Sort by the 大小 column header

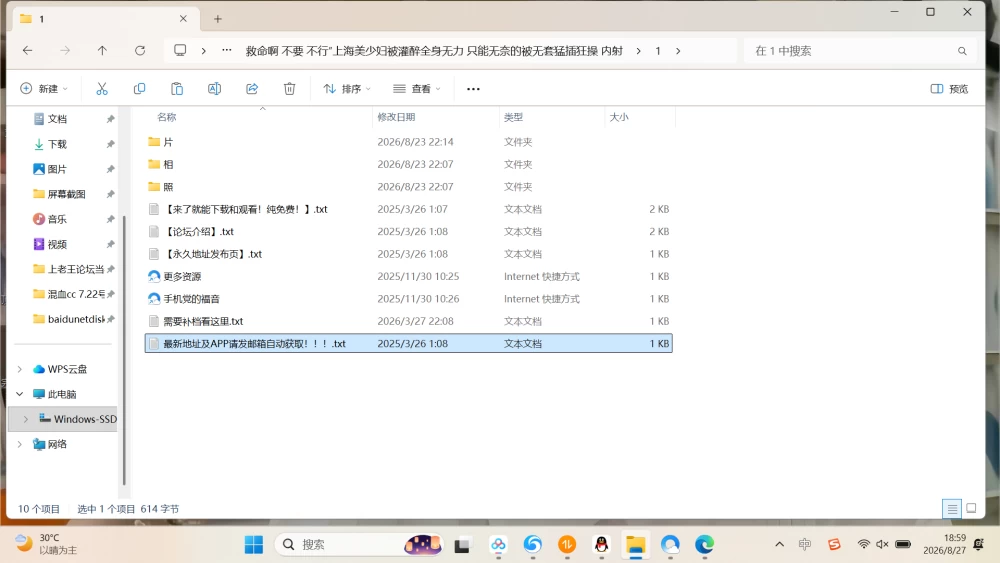tap(619, 117)
